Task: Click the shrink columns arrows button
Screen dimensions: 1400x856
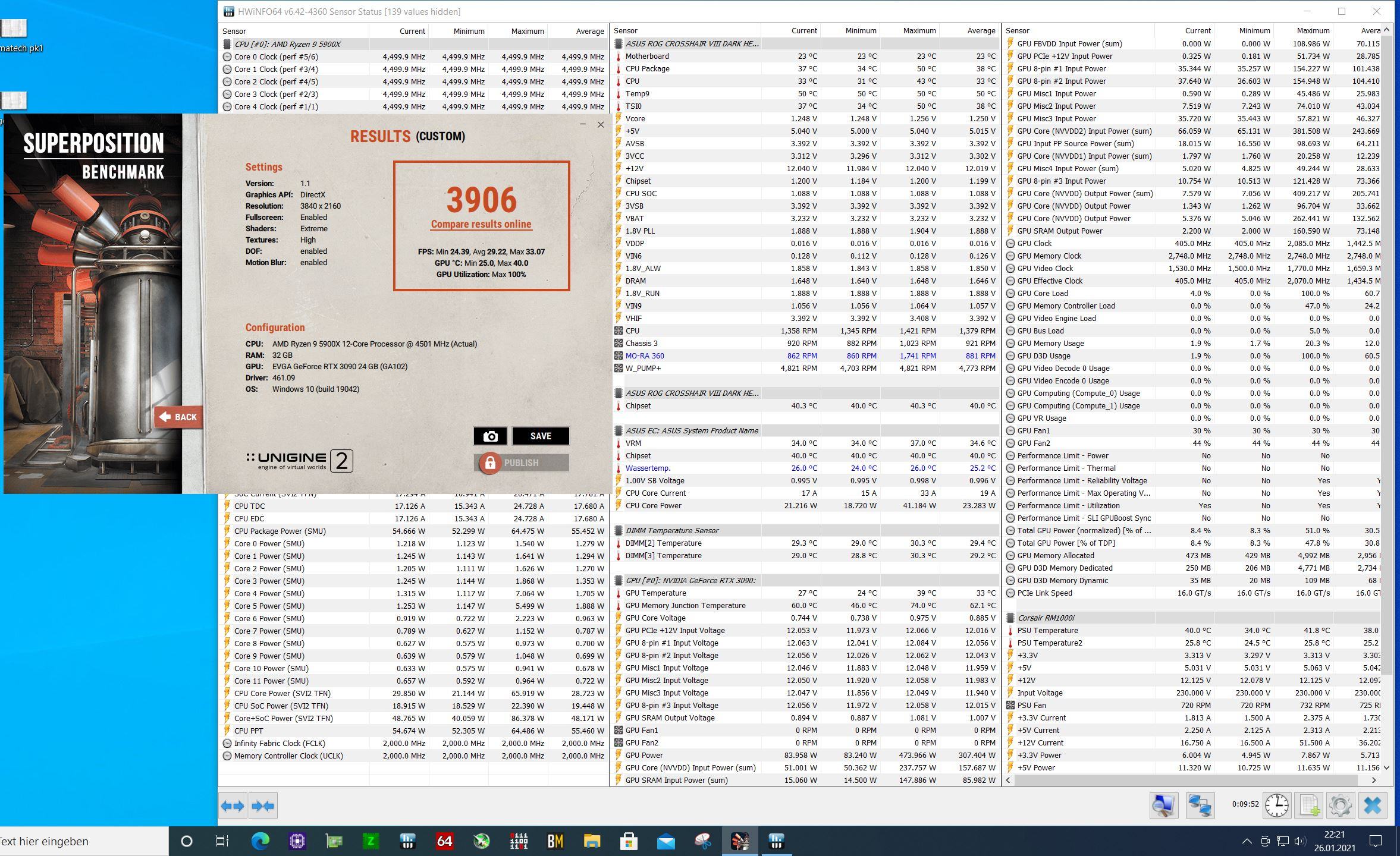Action: (263, 806)
